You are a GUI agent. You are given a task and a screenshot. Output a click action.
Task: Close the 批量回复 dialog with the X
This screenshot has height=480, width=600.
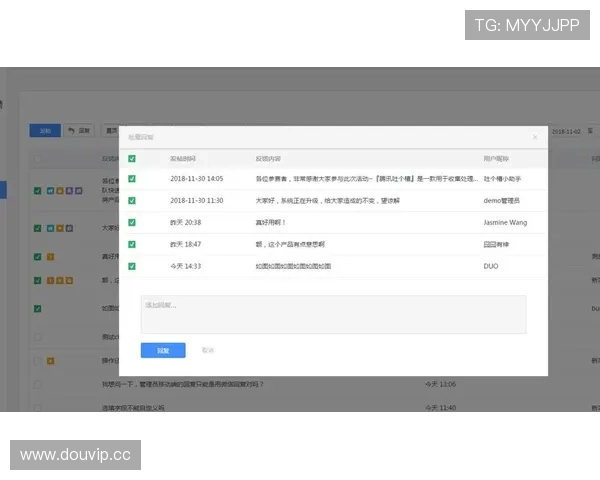(535, 137)
